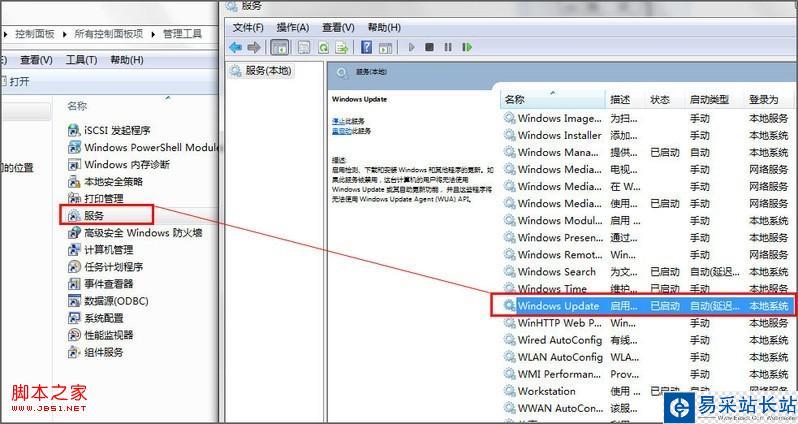798x424 pixels.
Task: Click the Start Service play icon
Action: click(x=411, y=47)
